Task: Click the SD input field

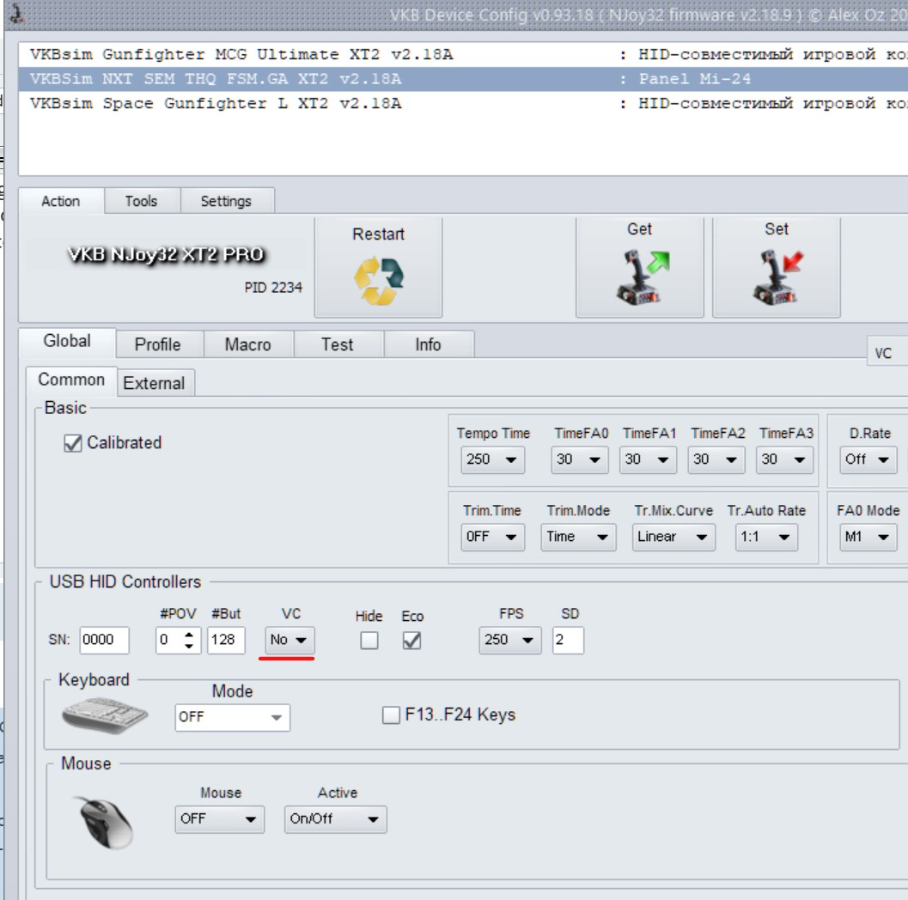Action: [568, 640]
